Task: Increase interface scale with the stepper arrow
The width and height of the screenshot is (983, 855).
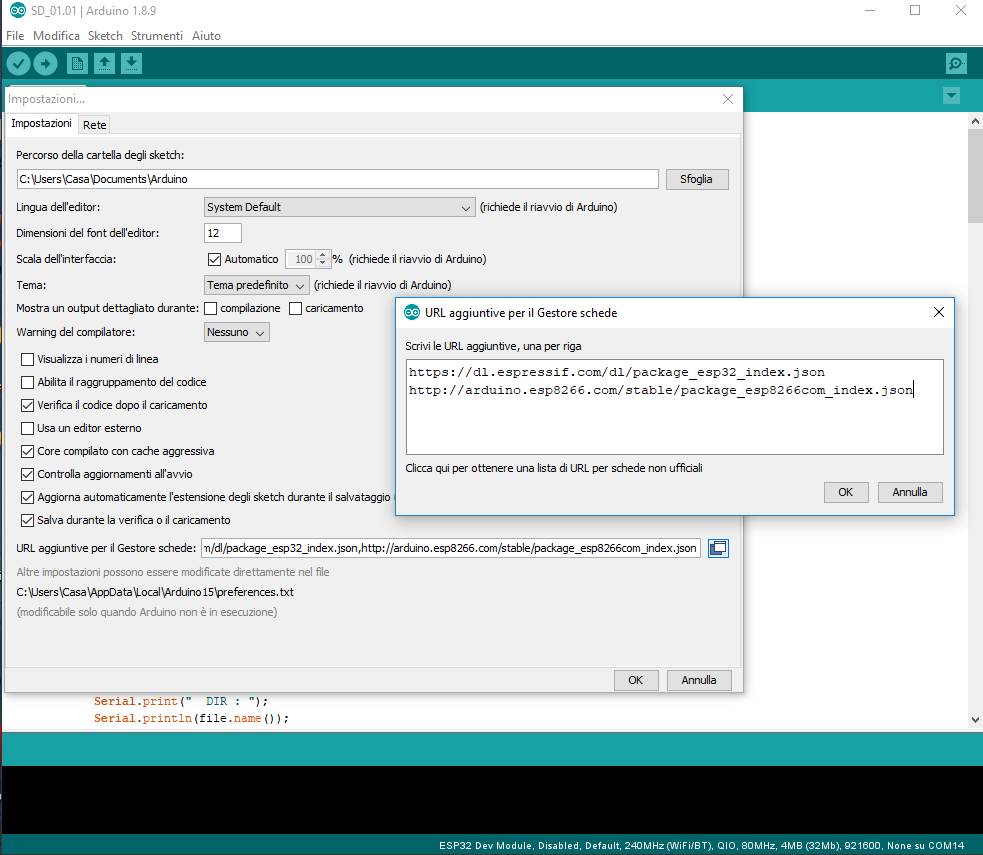Action: 320,255
